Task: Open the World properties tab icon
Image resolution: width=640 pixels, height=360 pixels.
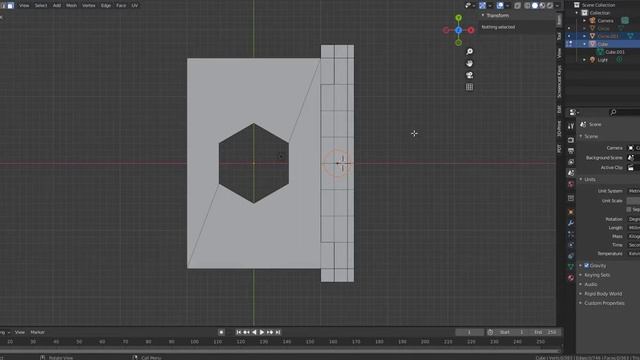Action: [571, 184]
